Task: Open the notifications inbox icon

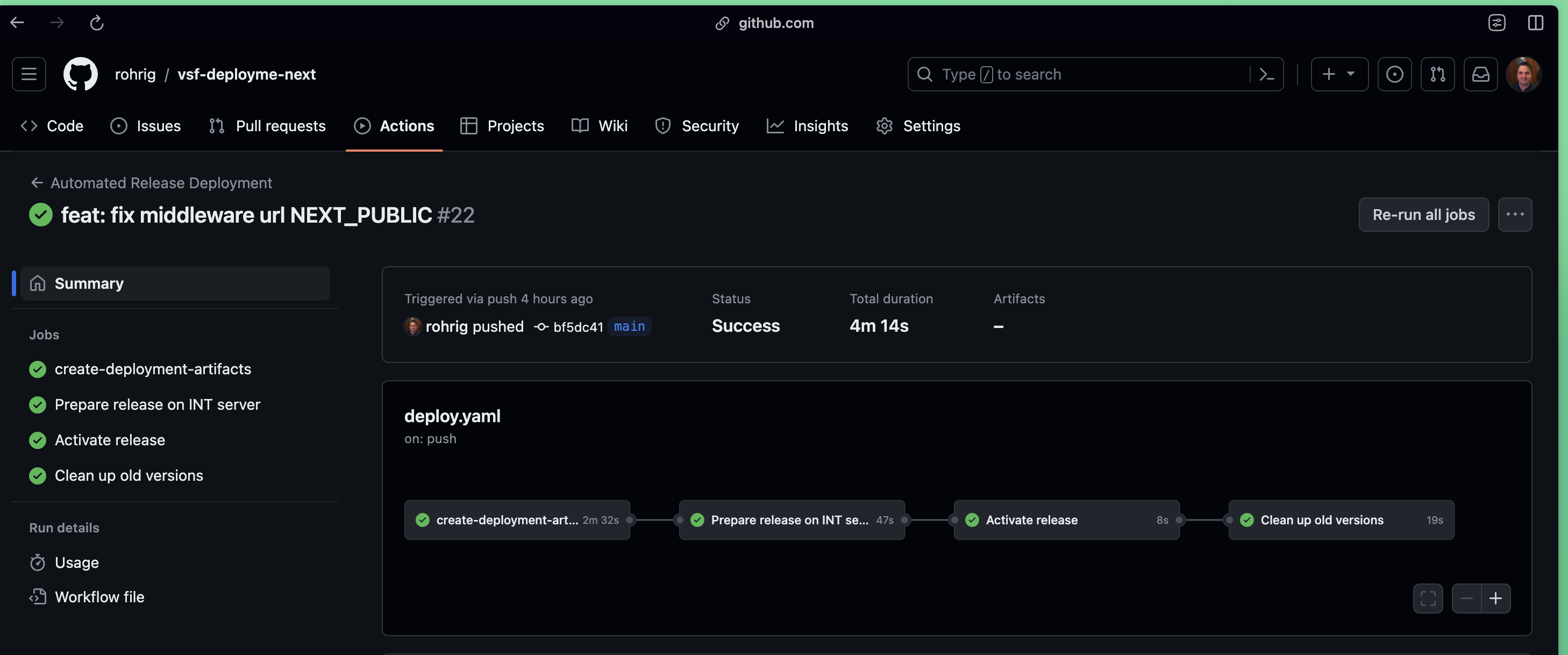Action: 1480,74
